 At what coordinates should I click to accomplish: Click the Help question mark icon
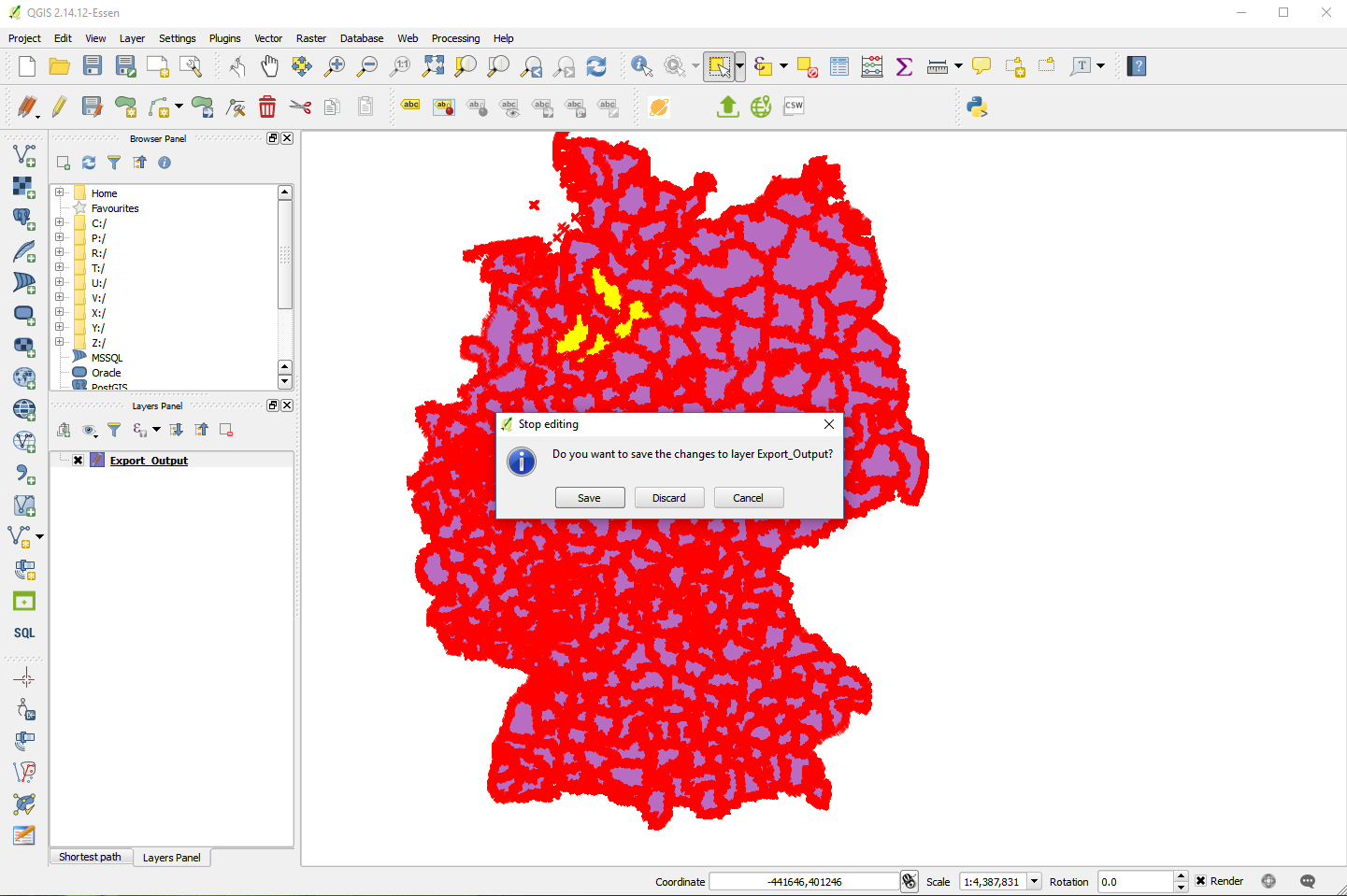pos(1137,66)
